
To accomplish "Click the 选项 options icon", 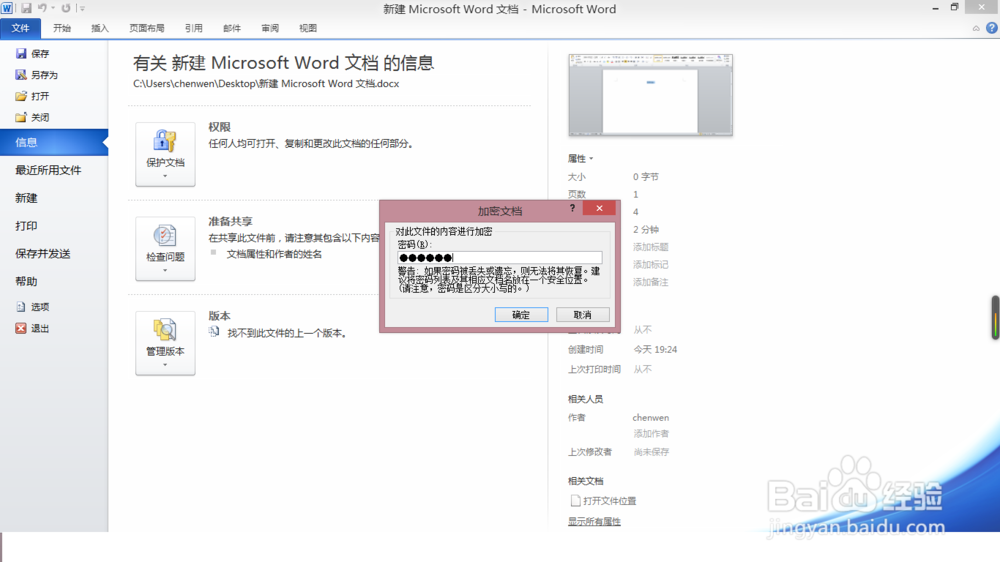I will [x=21, y=307].
